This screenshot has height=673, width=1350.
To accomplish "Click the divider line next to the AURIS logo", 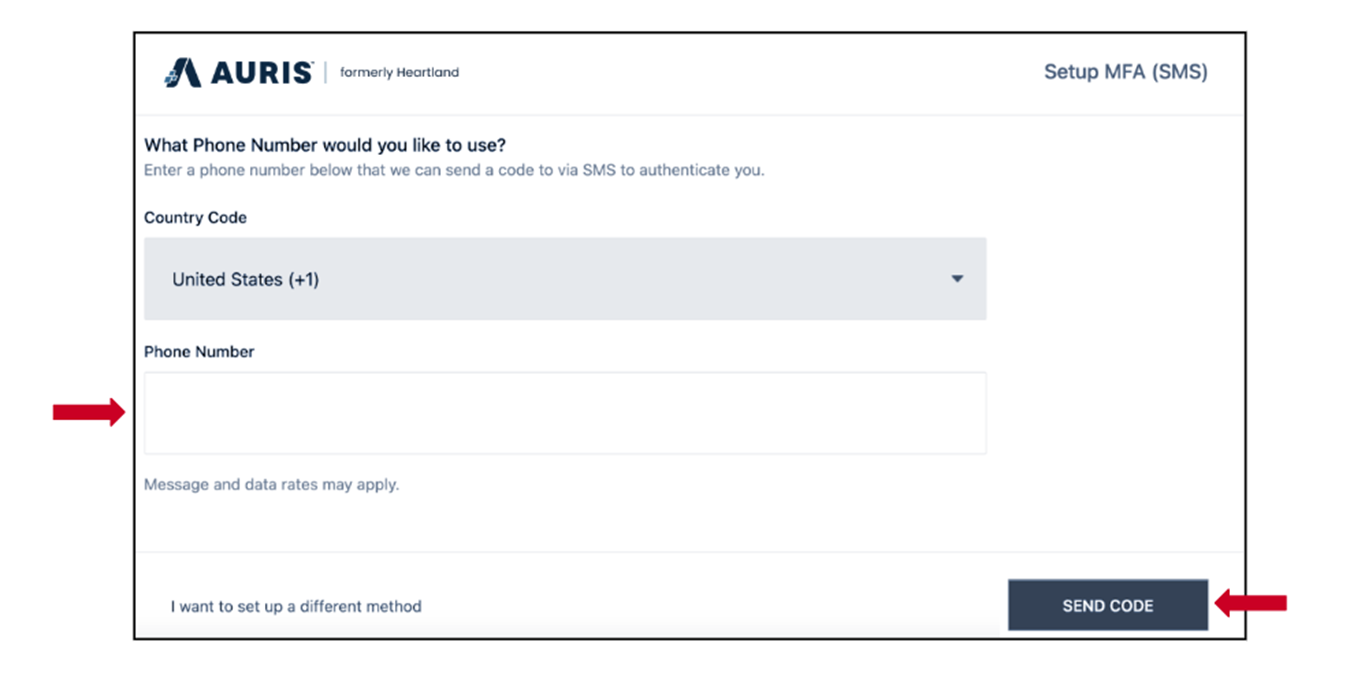I will pyautogui.click(x=326, y=72).
